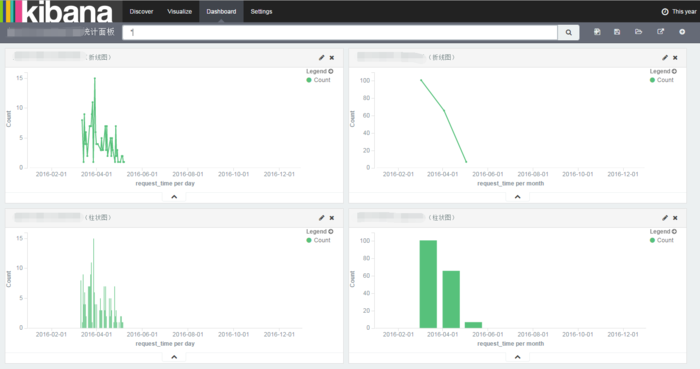Screen dimensions: 700x369
Task: Toggle Legend on top-right line chart
Action: coord(663,71)
